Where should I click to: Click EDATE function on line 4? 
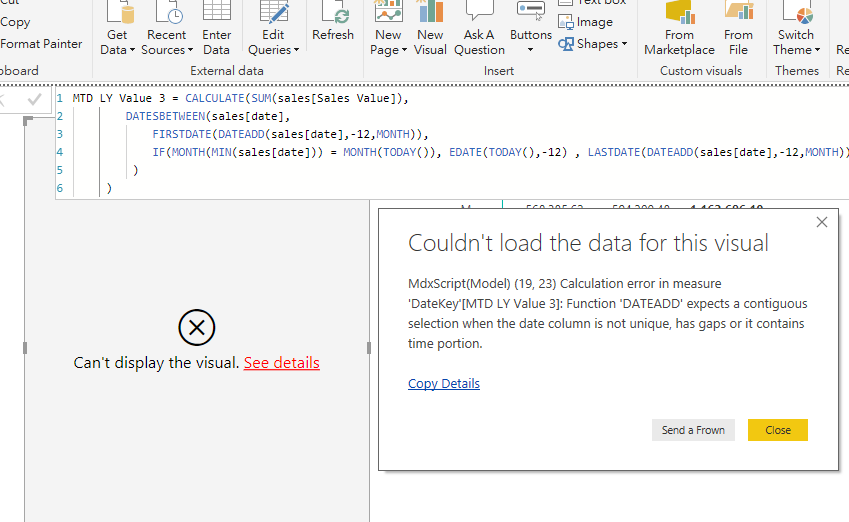point(465,152)
